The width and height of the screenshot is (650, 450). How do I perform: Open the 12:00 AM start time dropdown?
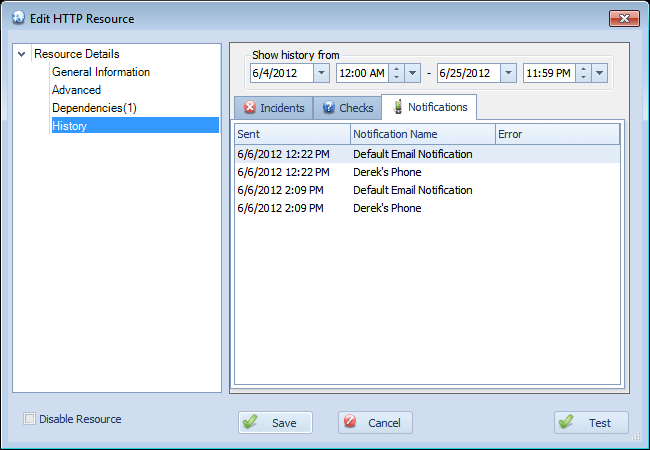coord(412,73)
